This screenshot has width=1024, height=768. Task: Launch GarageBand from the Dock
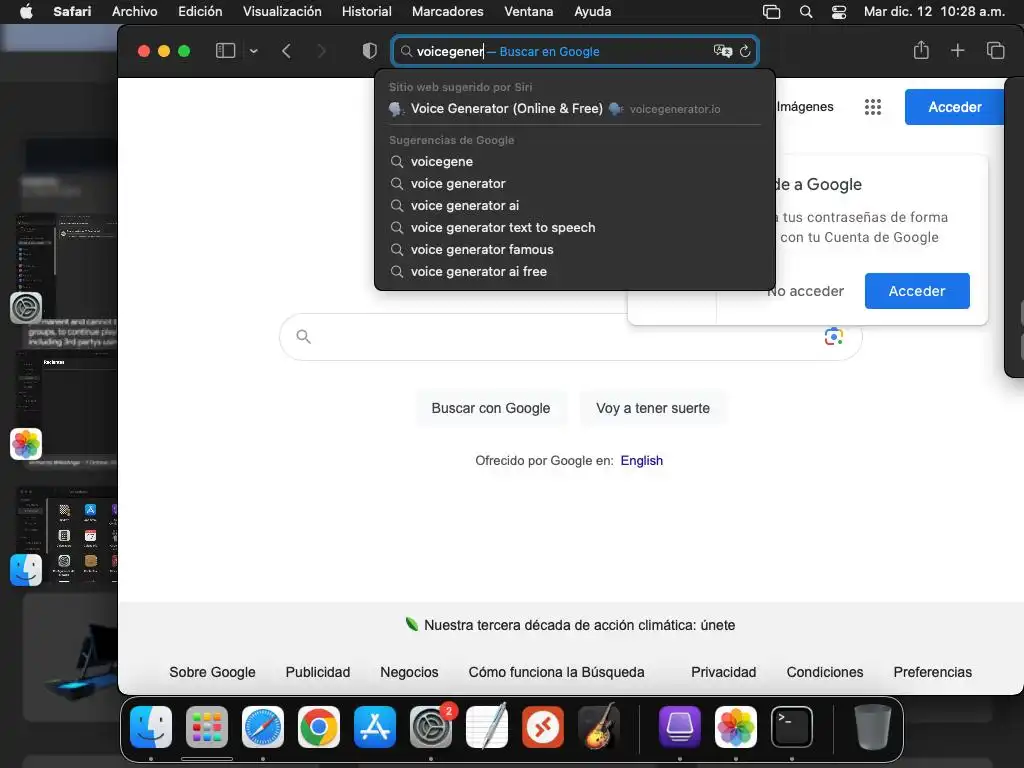click(x=600, y=726)
